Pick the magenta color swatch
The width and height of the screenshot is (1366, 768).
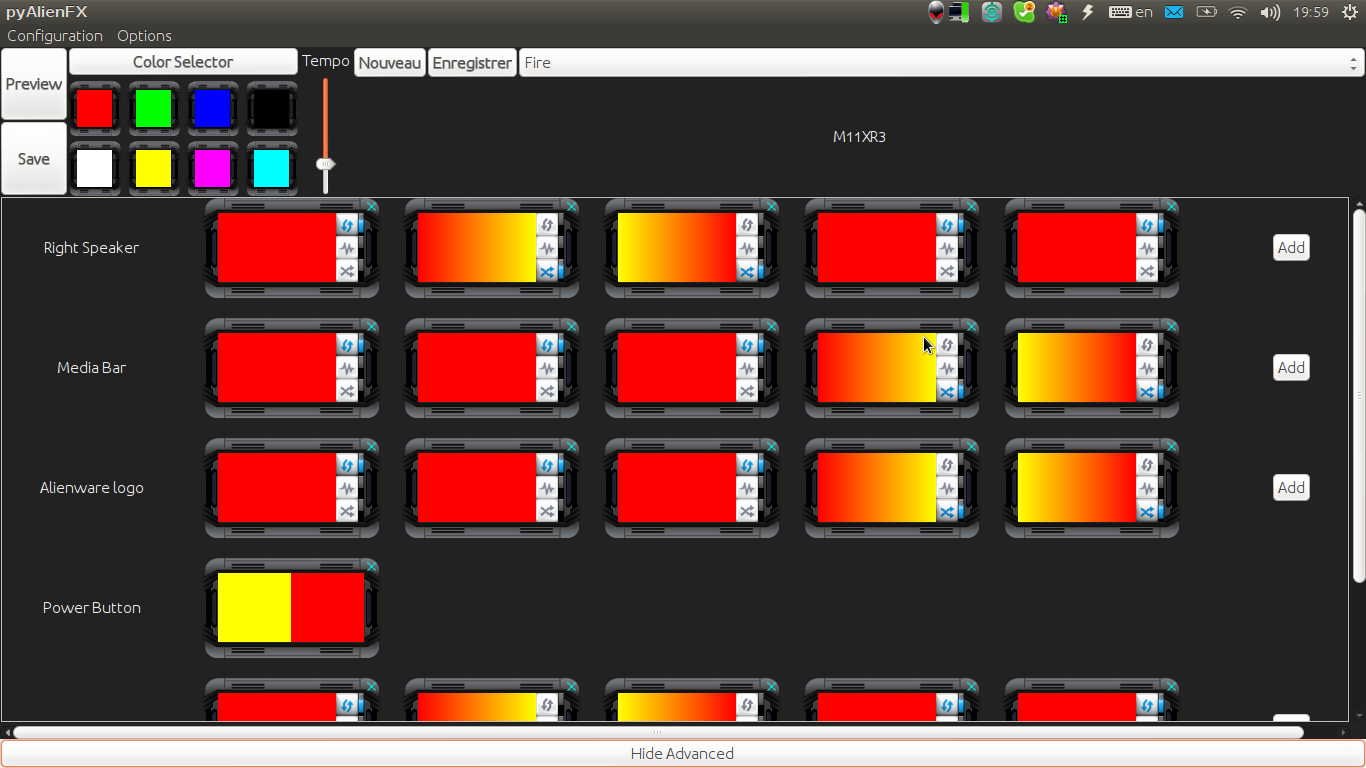212,168
